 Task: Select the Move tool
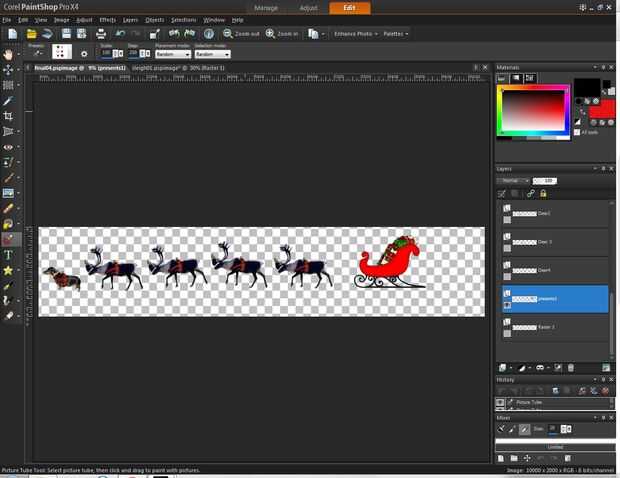coord(8,70)
